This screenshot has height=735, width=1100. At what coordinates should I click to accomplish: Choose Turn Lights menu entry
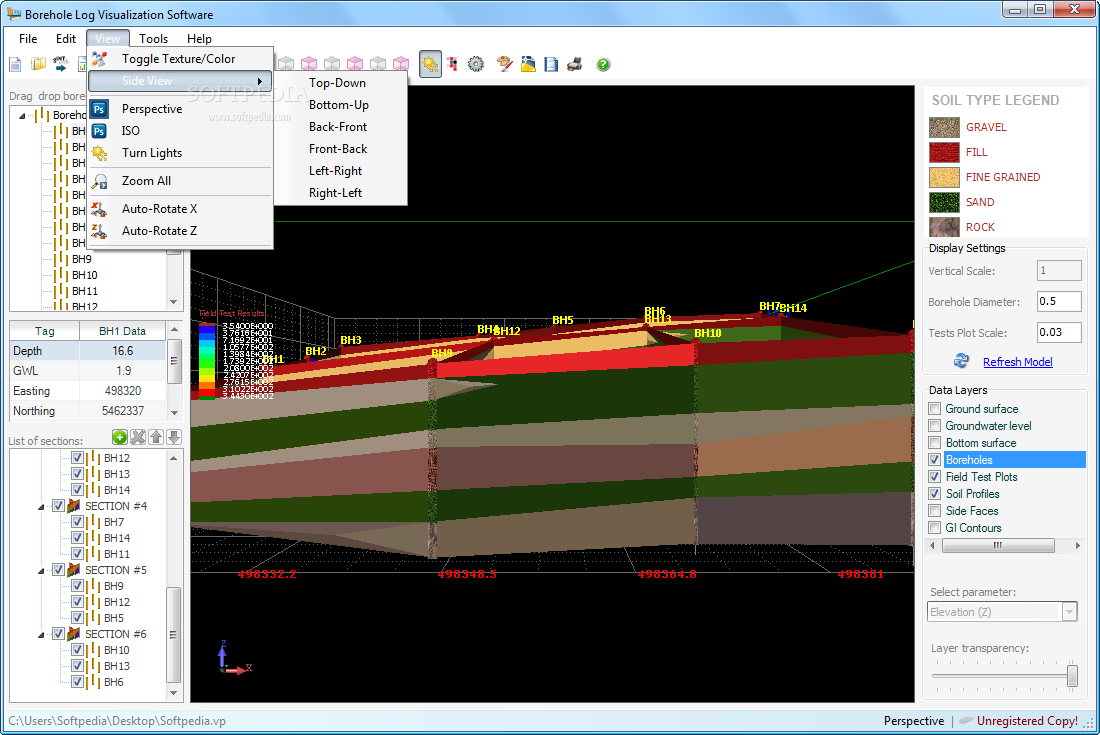[180, 153]
